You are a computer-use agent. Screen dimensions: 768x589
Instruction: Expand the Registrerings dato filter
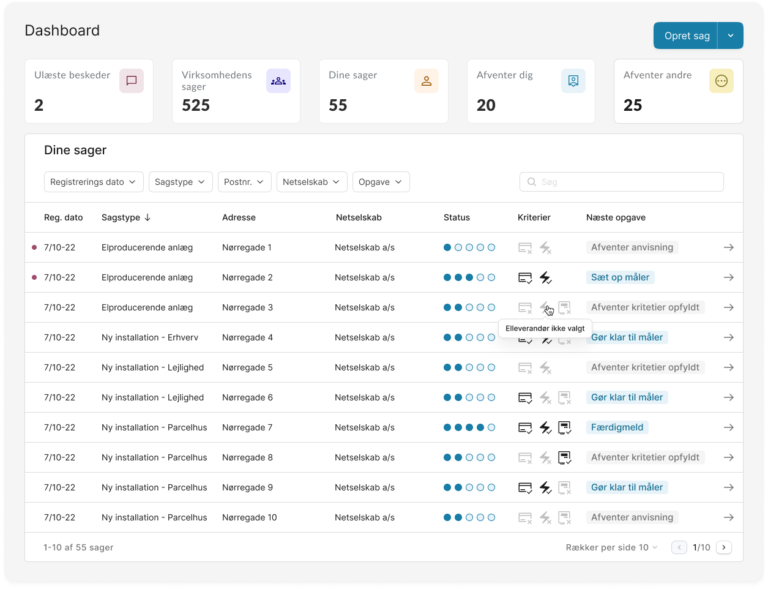94,182
